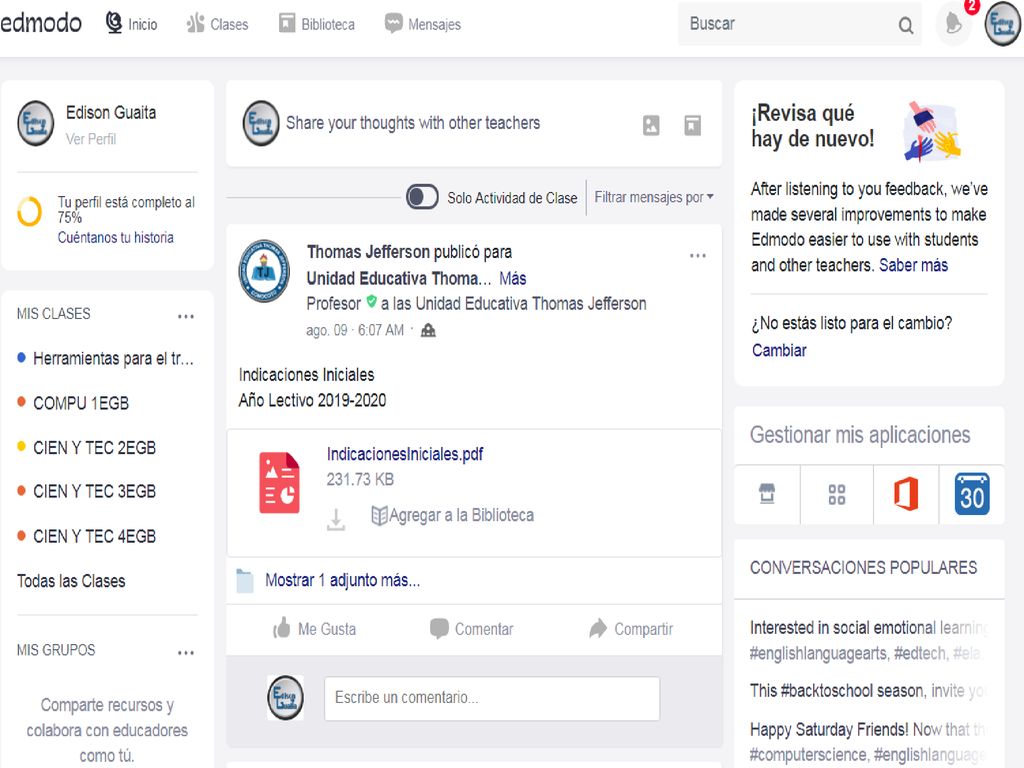Add attachment with Agregar a la Biblioteca
The width and height of the screenshot is (1024, 768).
tap(452, 515)
